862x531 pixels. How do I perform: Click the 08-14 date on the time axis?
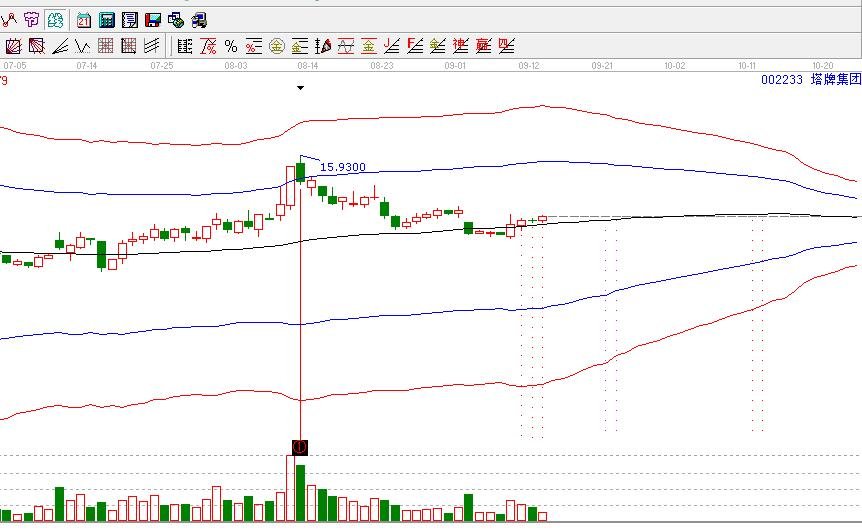click(x=308, y=66)
